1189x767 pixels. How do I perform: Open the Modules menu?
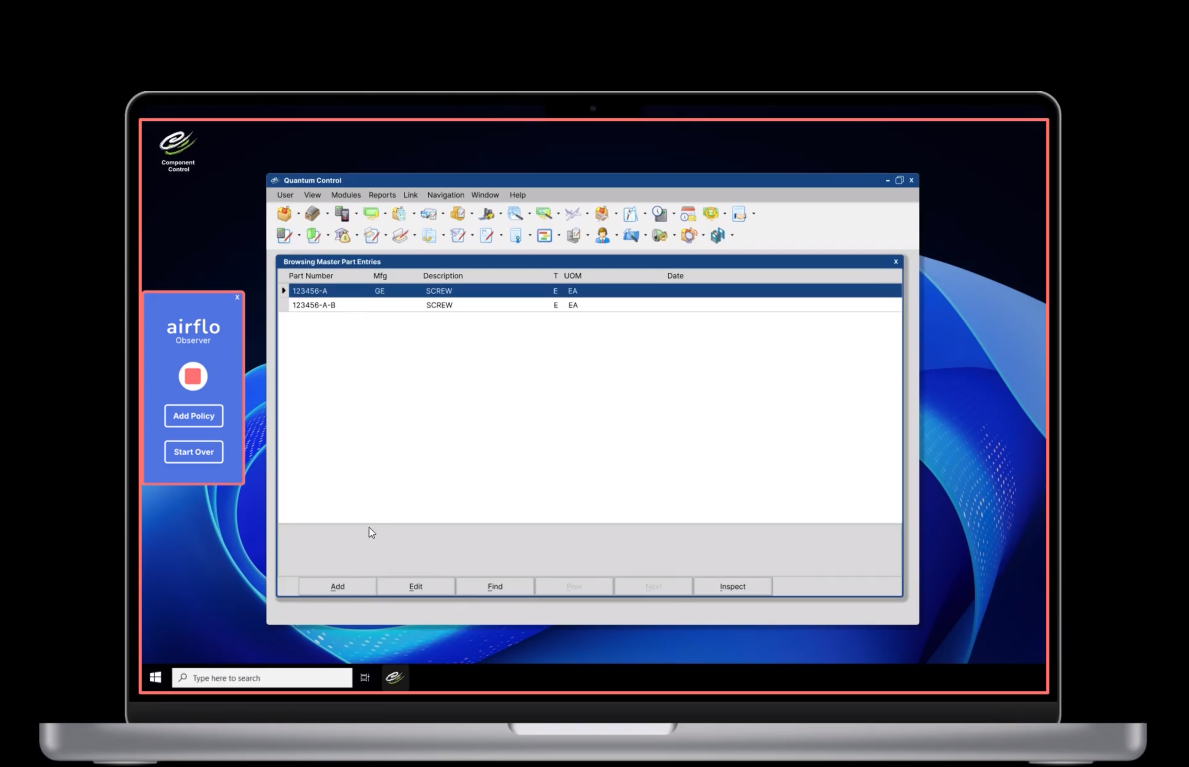coord(345,195)
